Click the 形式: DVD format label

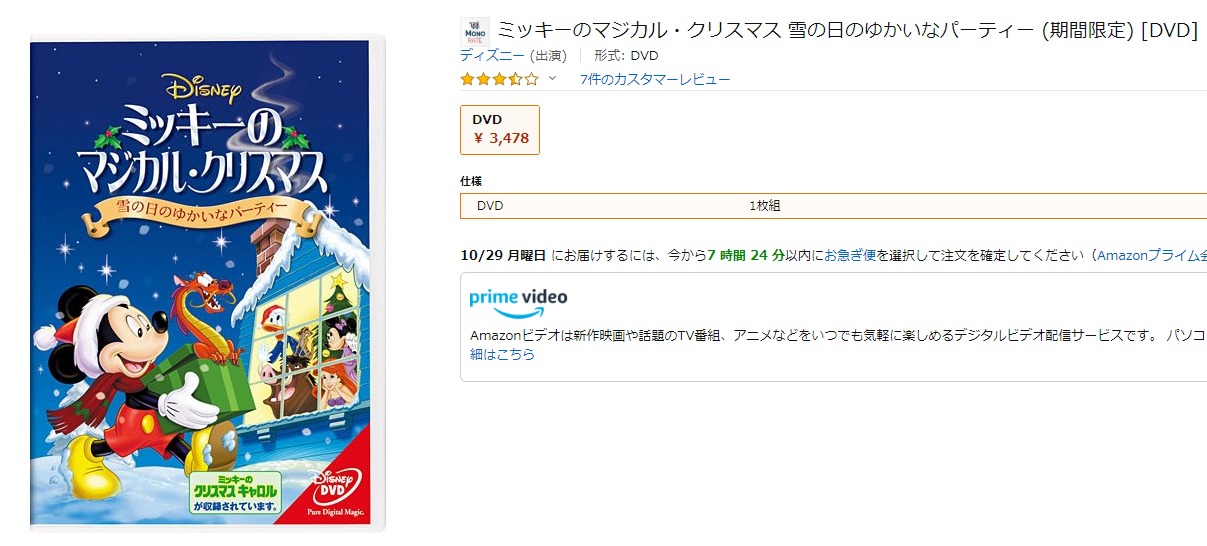coord(626,55)
